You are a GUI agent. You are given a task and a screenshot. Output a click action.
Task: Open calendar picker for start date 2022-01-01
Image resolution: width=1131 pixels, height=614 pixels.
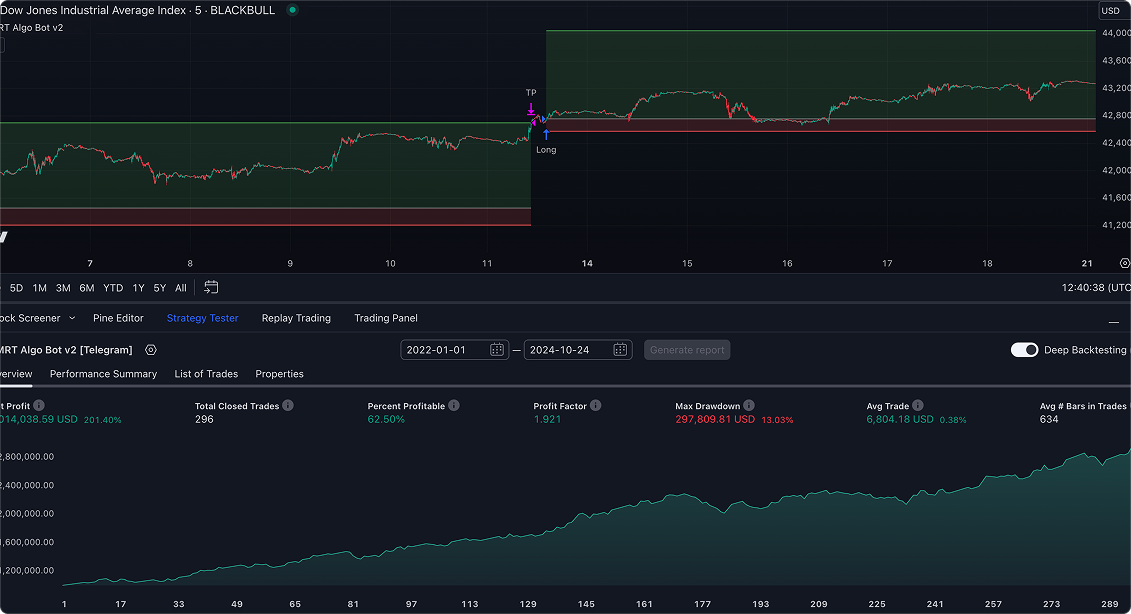(x=497, y=350)
